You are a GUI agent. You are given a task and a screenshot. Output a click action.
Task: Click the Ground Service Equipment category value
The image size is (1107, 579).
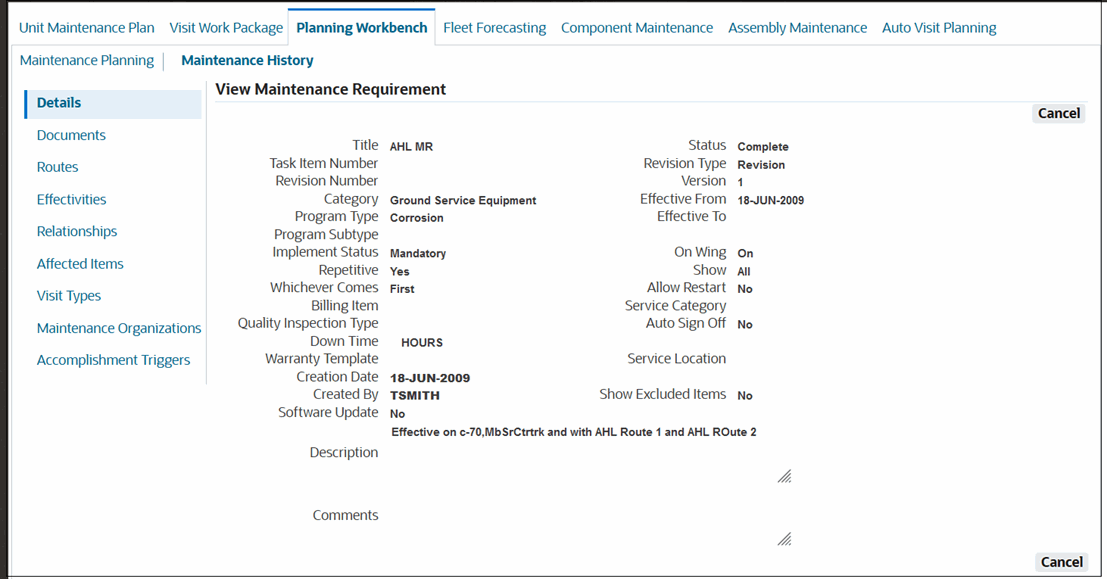coord(463,201)
